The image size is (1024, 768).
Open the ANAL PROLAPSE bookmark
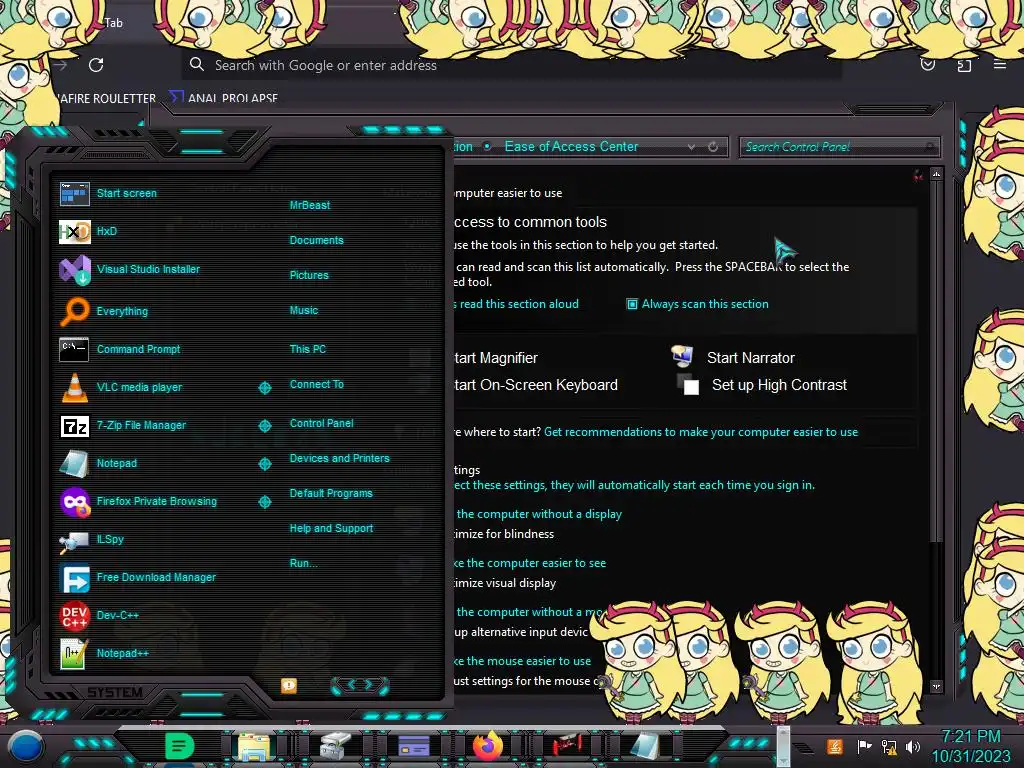[x=224, y=98]
